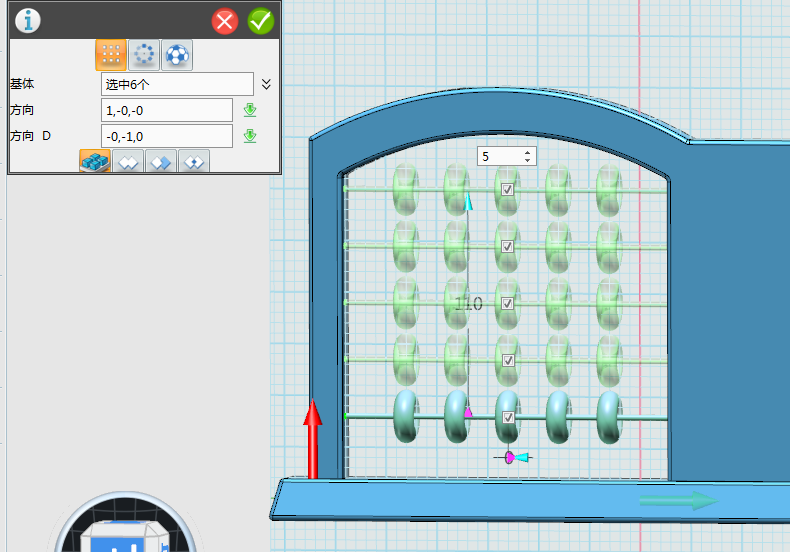Click the green checkmark to confirm array

click(x=261, y=21)
